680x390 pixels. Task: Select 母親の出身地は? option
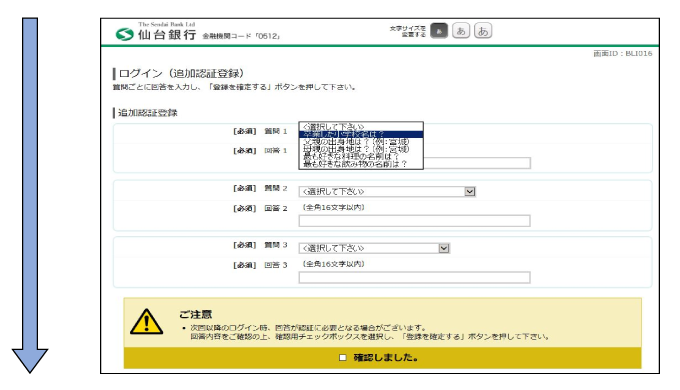click(361, 149)
